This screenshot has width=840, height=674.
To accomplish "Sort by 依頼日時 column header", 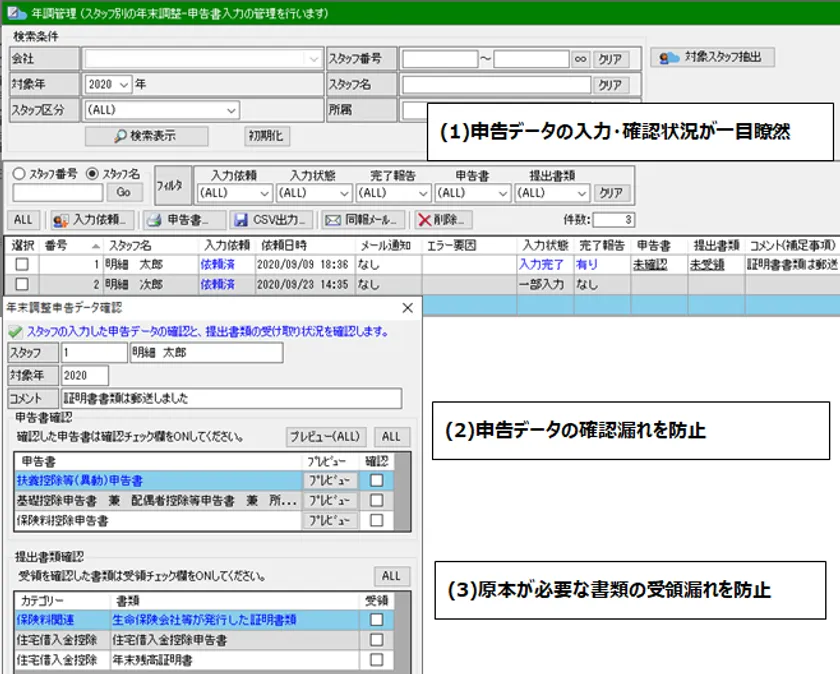I will coord(284,245).
